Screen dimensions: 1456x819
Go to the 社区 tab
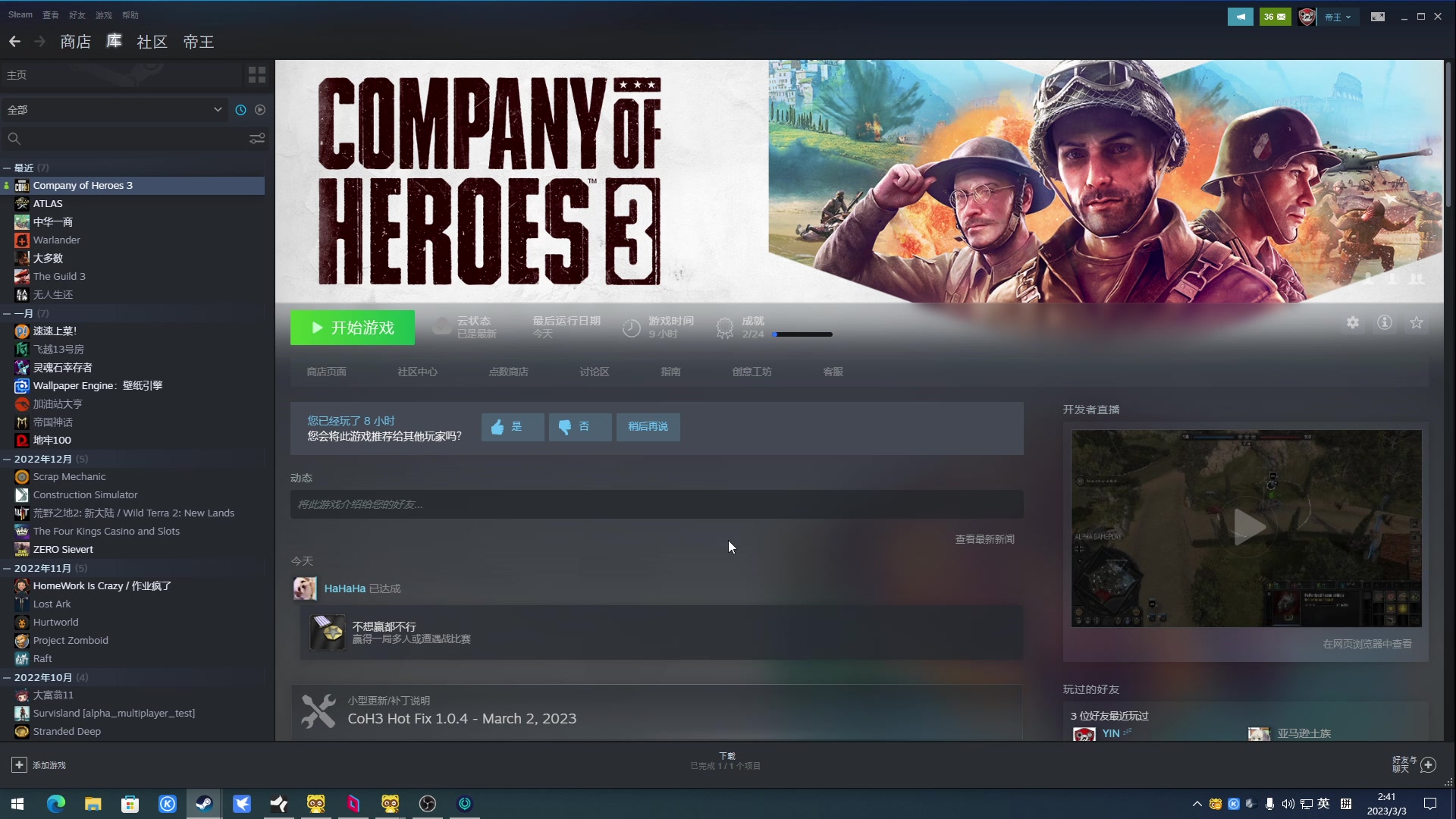[x=152, y=42]
